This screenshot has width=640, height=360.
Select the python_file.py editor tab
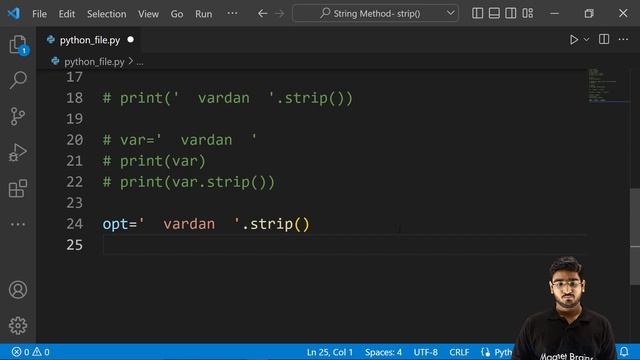[x=89, y=40]
